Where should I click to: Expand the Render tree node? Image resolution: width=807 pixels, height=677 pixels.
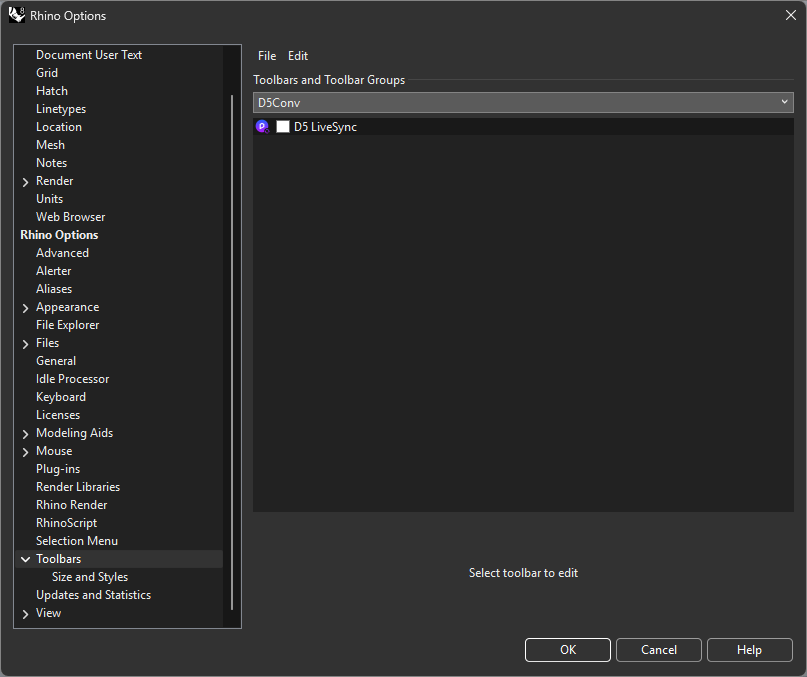pyautogui.click(x=25, y=182)
